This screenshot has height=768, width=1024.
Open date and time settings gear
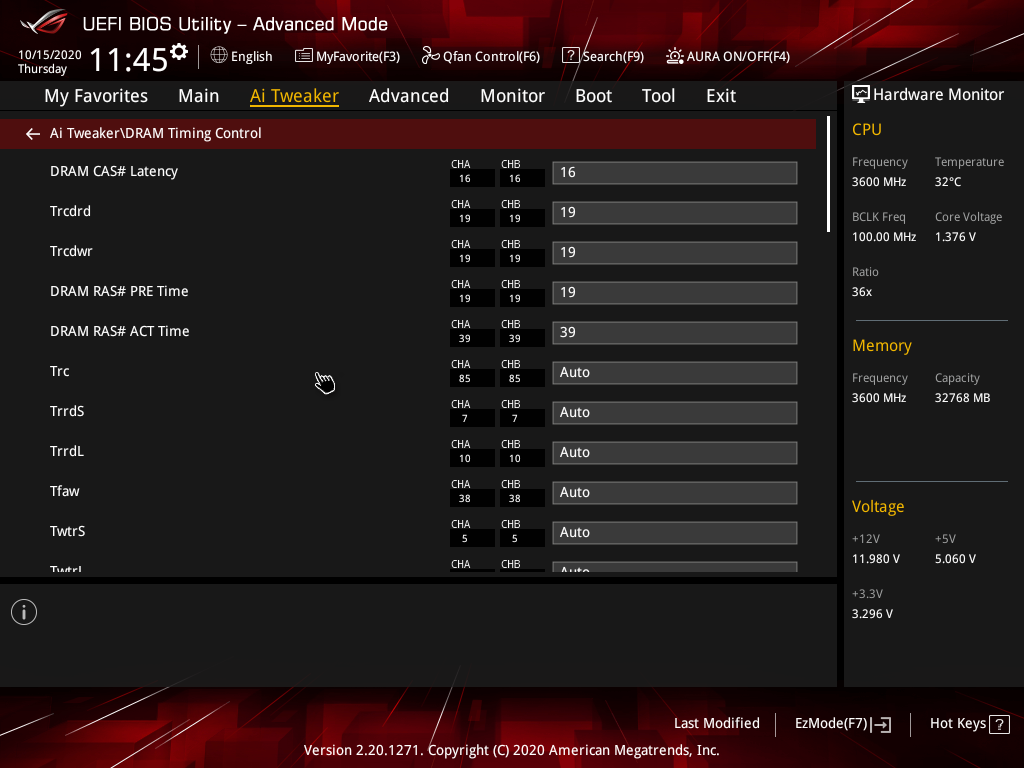178,51
